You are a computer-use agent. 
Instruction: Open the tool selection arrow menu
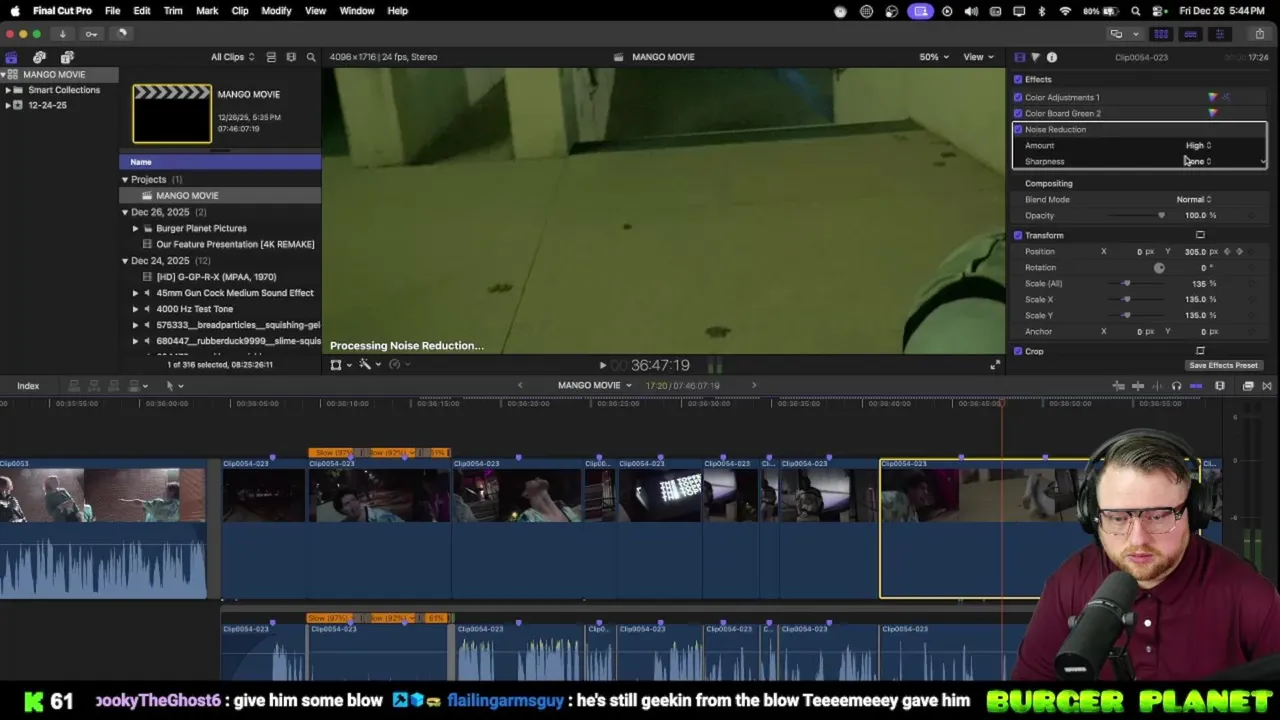point(173,386)
